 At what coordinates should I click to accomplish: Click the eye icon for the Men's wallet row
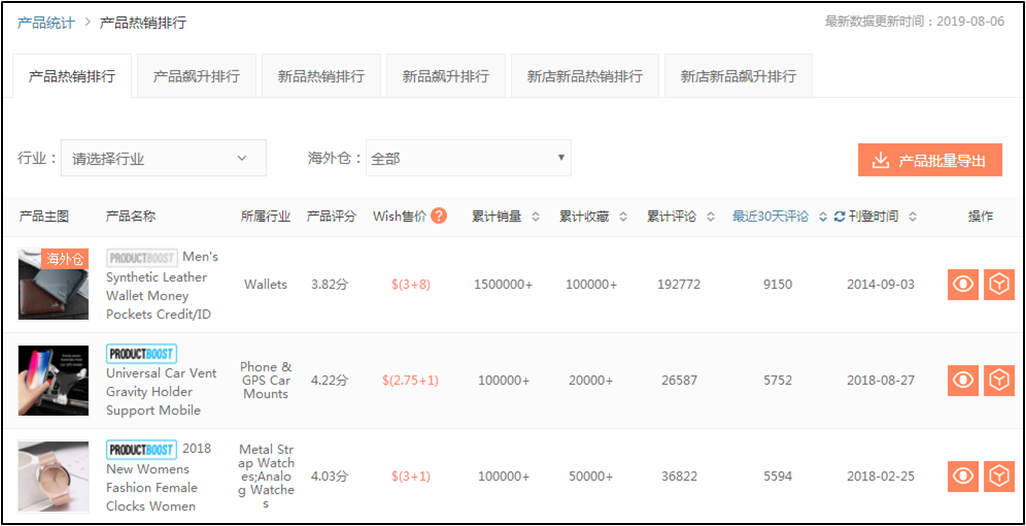(963, 285)
